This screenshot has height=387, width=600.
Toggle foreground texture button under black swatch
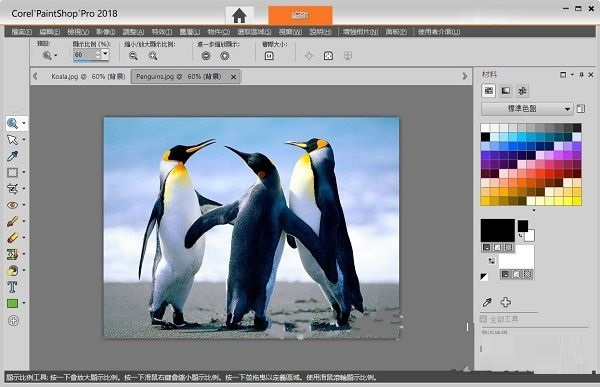coord(497,247)
